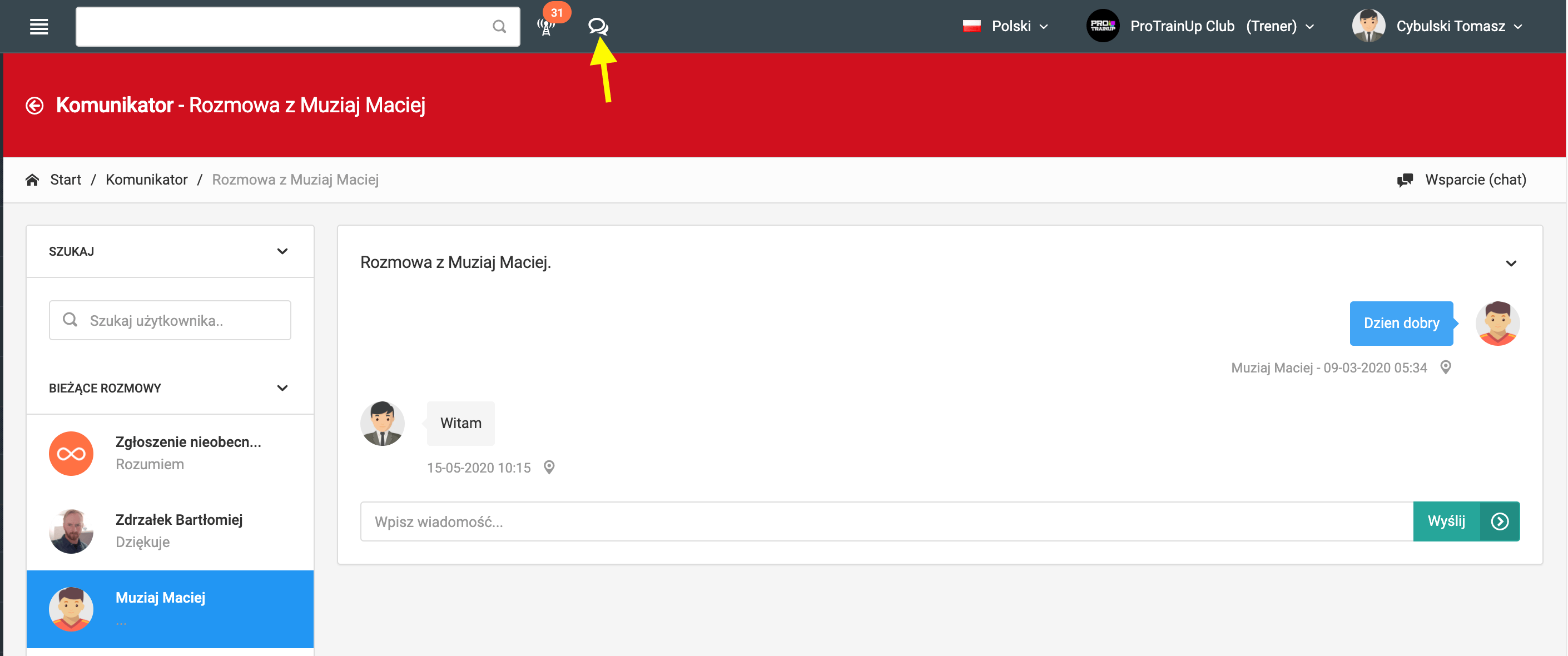The image size is (1568, 656).
Task: Click the Wpisz wiadomość message field
Action: (886, 521)
